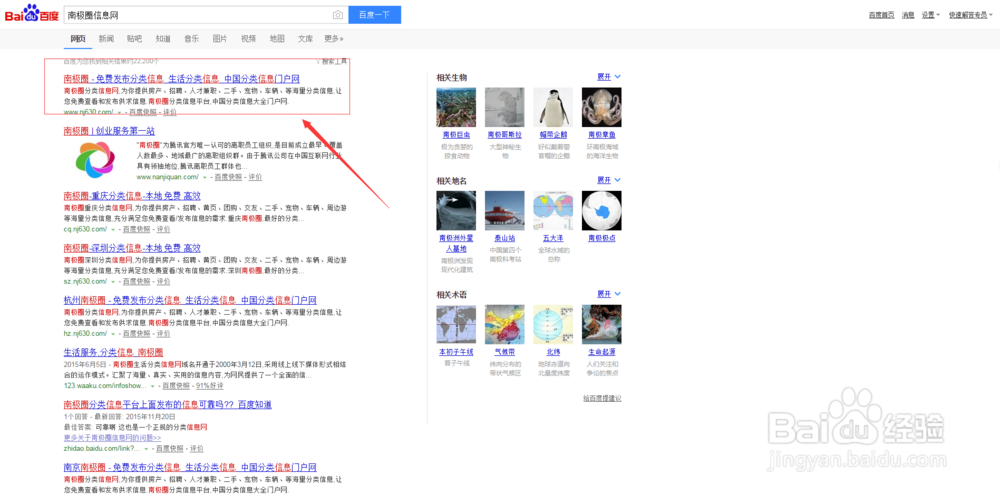
Task: Open the 知道 tab
Action: pos(163,39)
